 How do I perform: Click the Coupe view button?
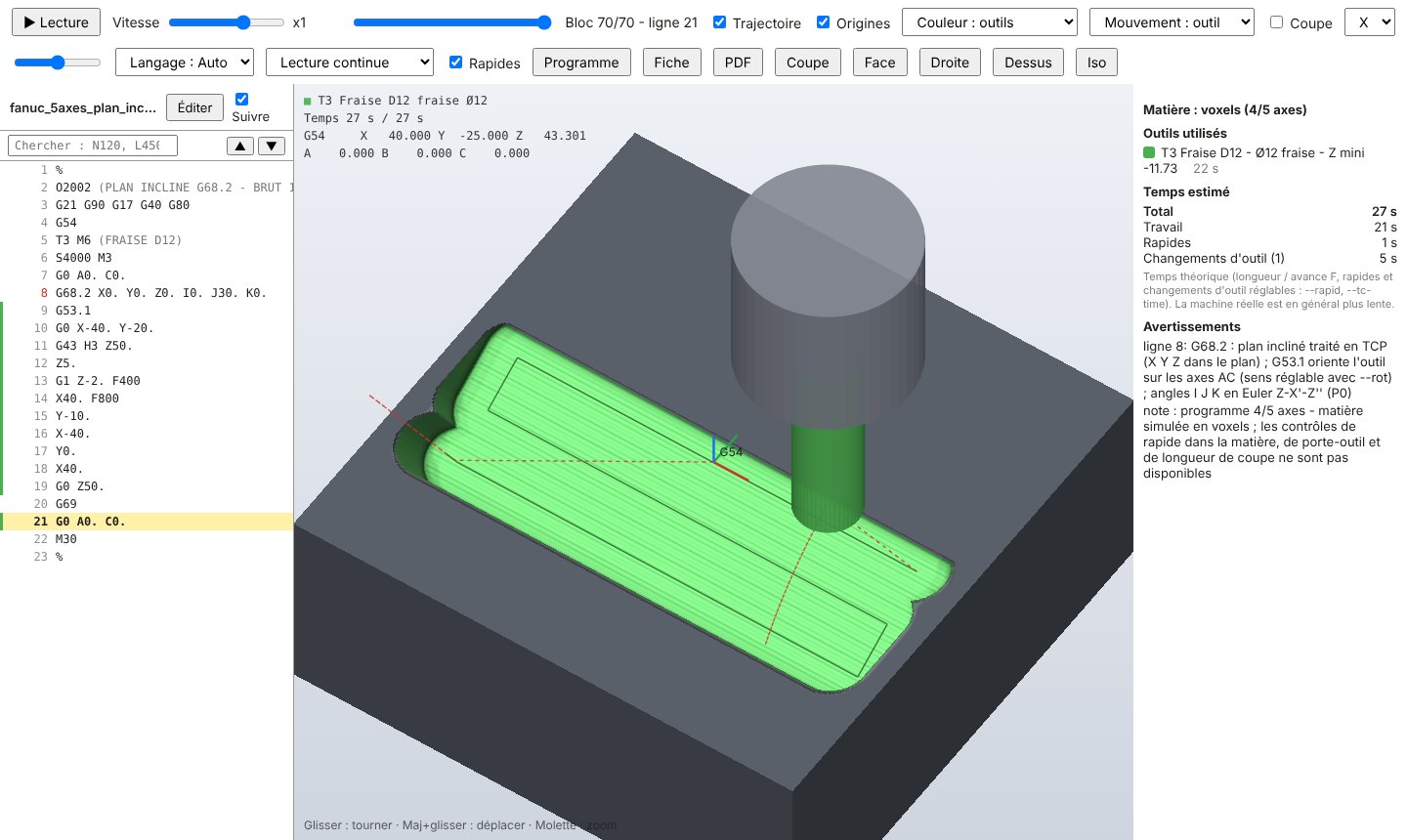pyautogui.click(x=807, y=62)
